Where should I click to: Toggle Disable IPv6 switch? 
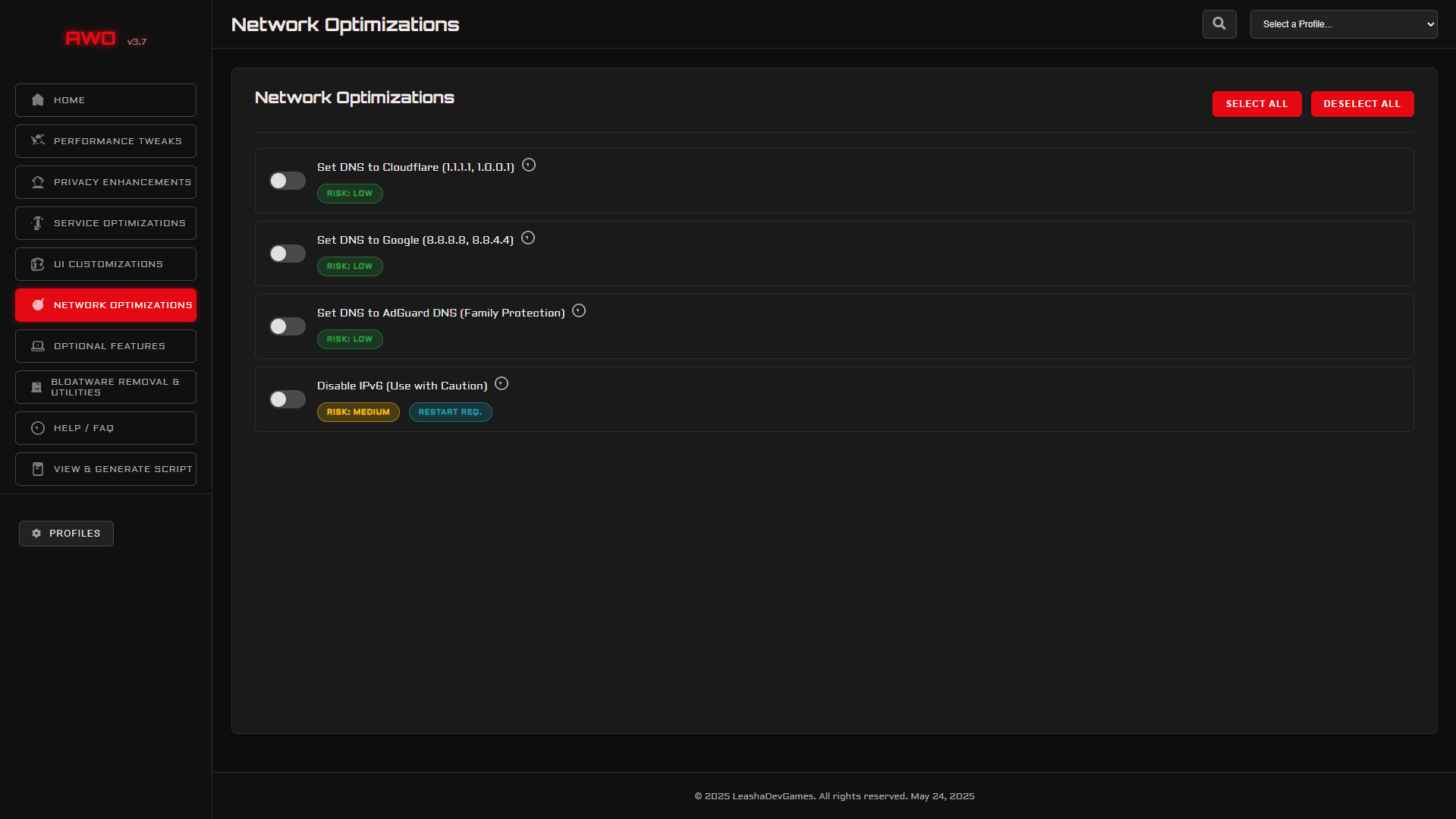[x=288, y=399]
